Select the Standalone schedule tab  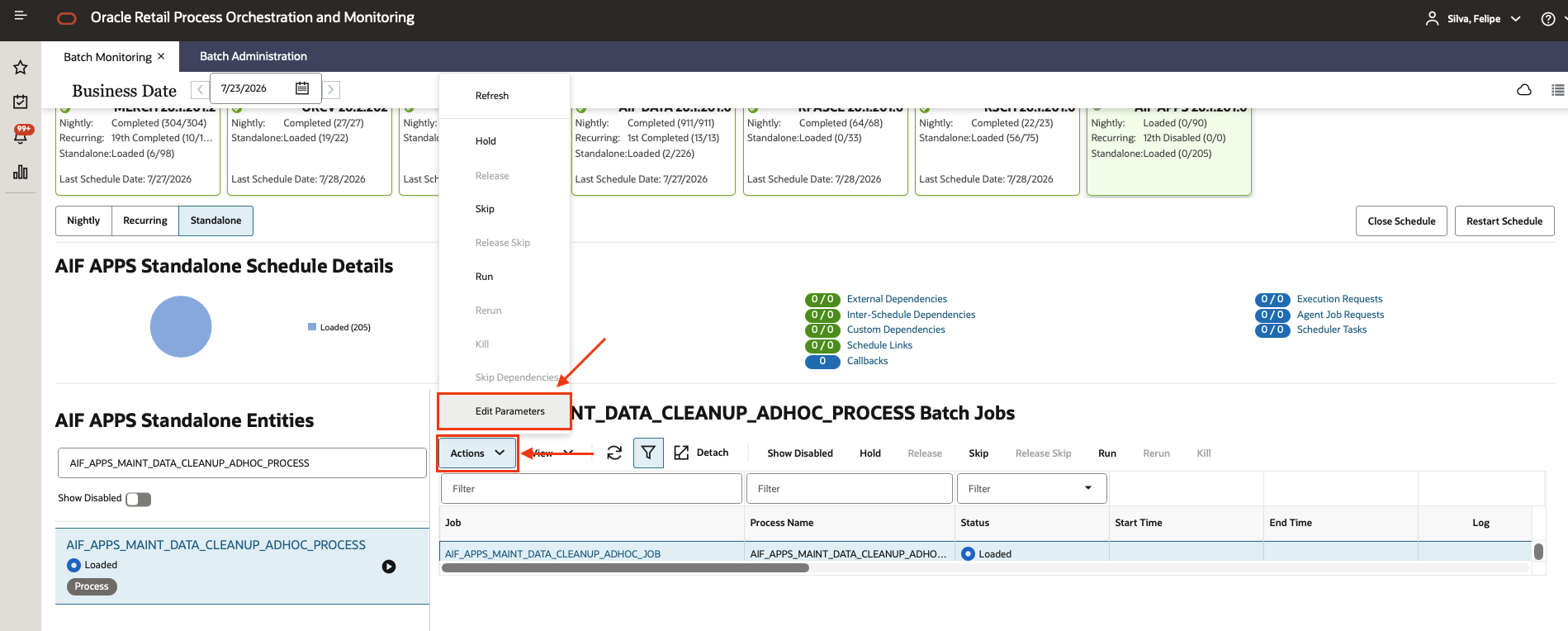tap(216, 221)
